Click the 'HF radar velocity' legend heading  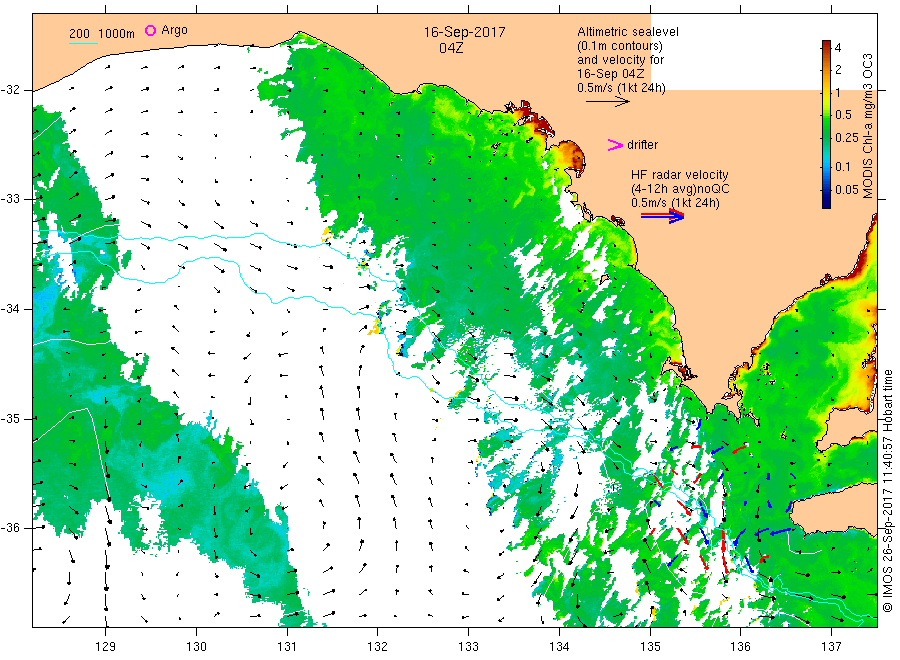680,174
